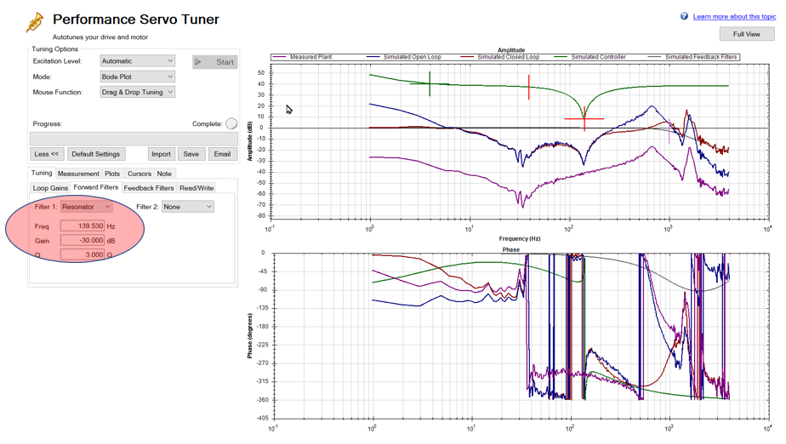786x444 pixels.
Task: Switch to the Measurement tab
Action: [x=78, y=173]
